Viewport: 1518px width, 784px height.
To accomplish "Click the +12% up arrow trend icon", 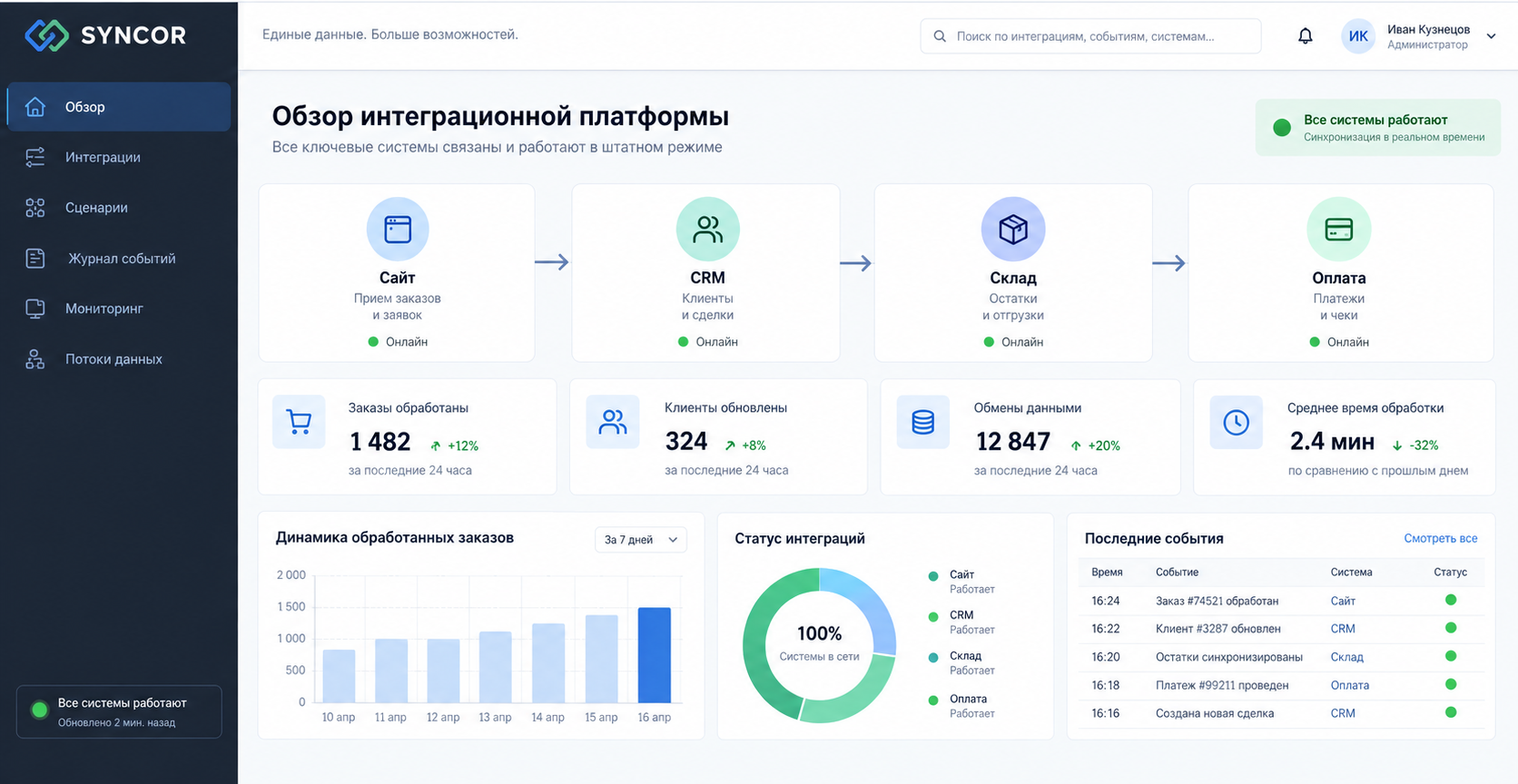I will click(x=436, y=446).
